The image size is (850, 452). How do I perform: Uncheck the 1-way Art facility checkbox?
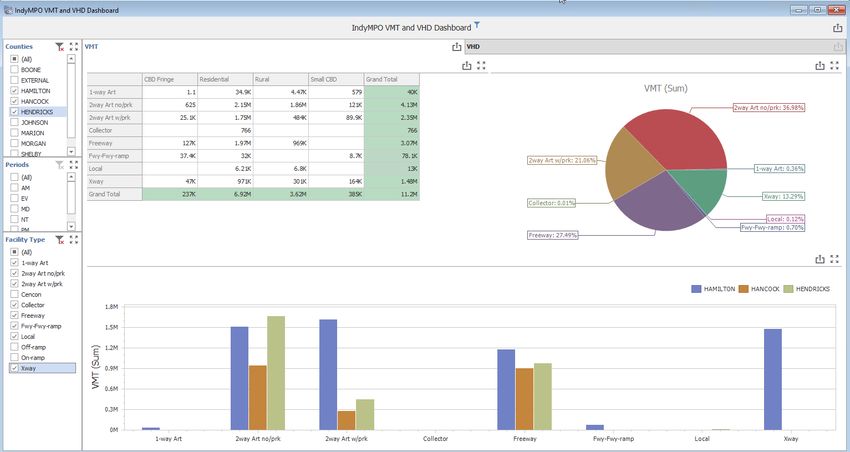15,262
